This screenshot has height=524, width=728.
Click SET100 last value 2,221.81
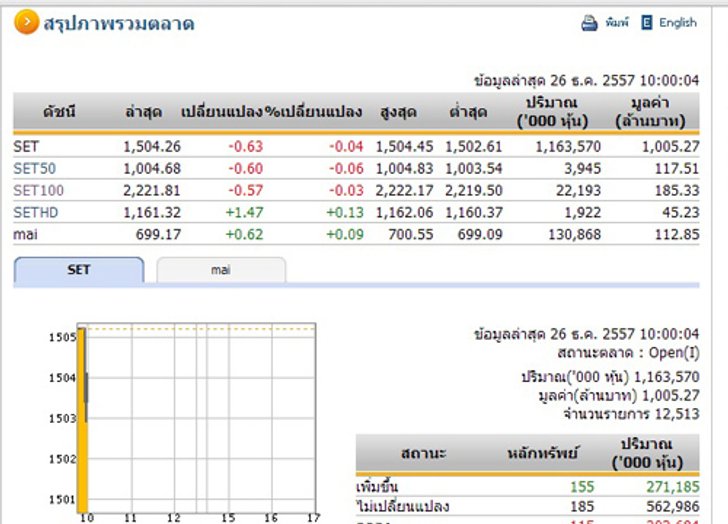(152, 190)
